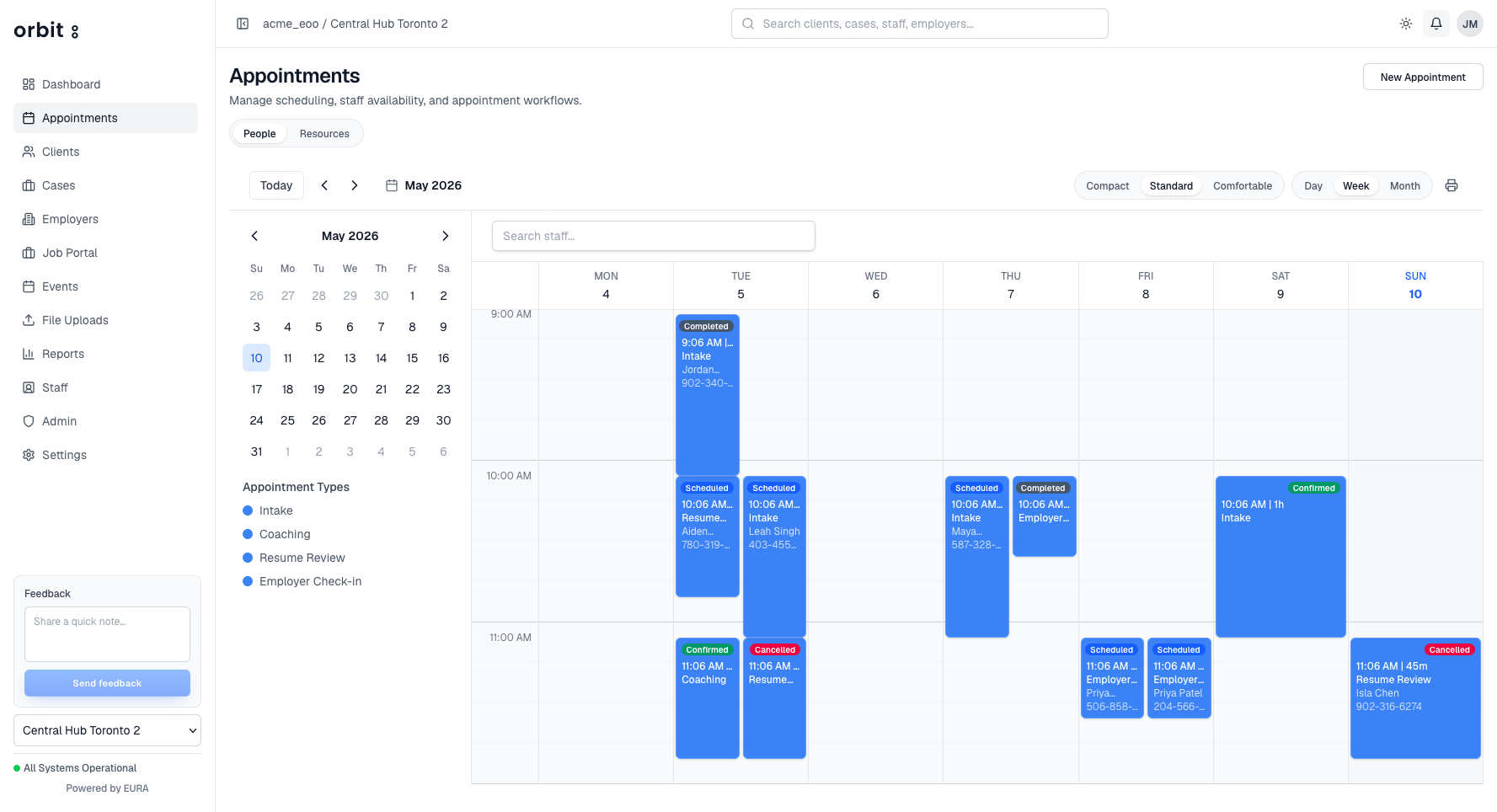Open Aiden 10:06 AM Resume appointment
This screenshot has height=812, width=1497.
[708, 537]
